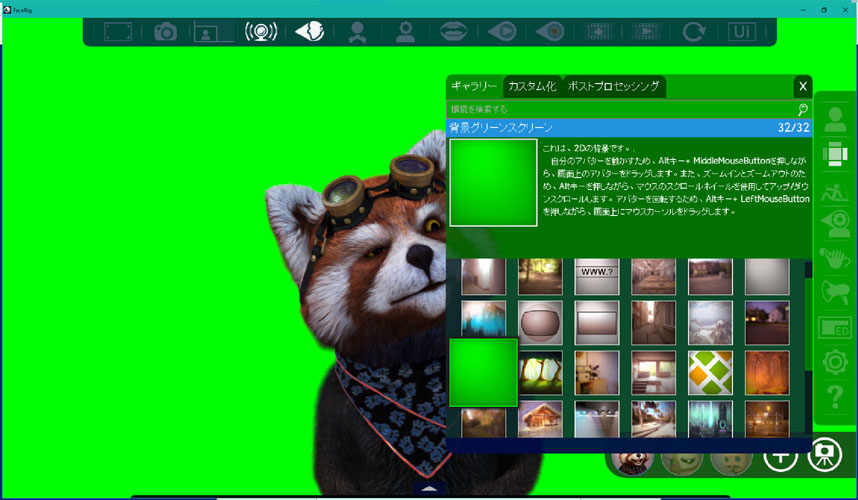This screenshot has height=500, width=858.
Task: Switch to the カスタム化 tab
Action: (x=532, y=86)
